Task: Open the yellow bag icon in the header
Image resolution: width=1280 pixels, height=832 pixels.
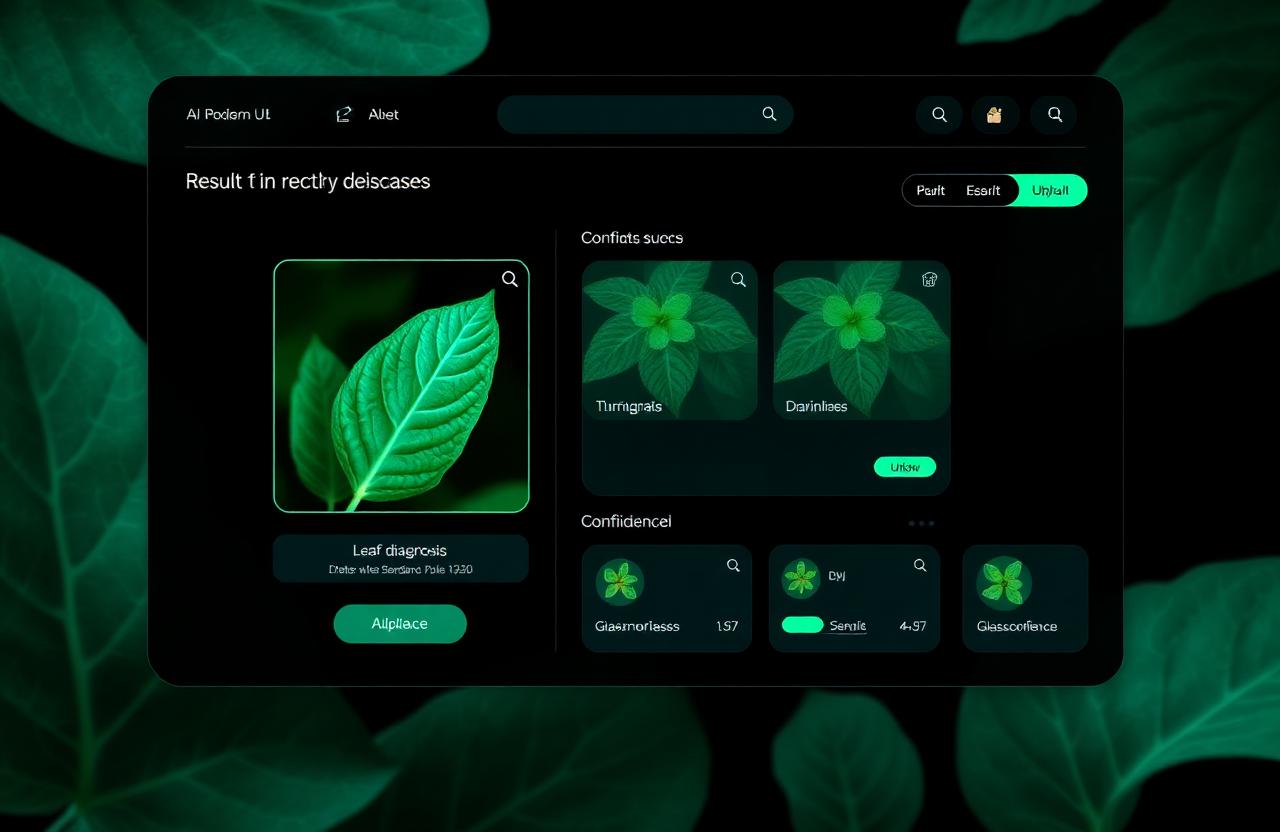Action: 994,115
